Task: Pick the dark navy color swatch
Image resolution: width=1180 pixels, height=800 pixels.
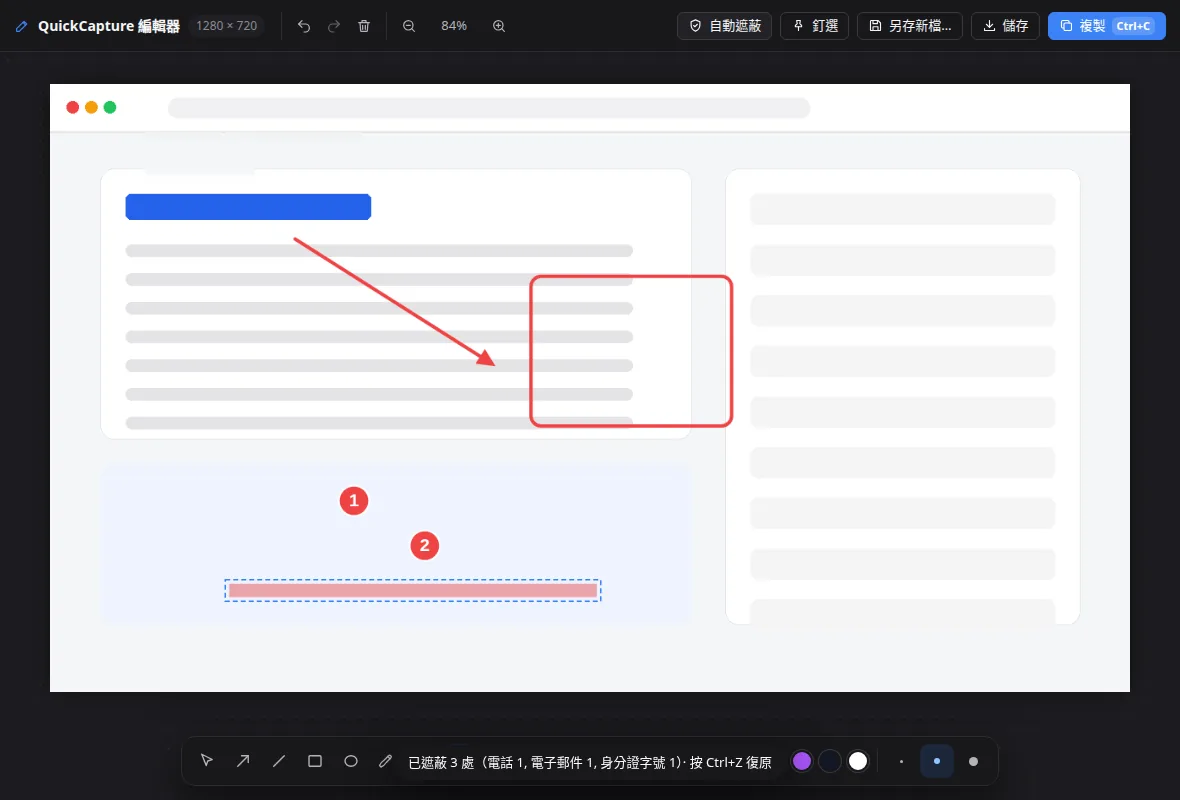Action: click(830, 761)
